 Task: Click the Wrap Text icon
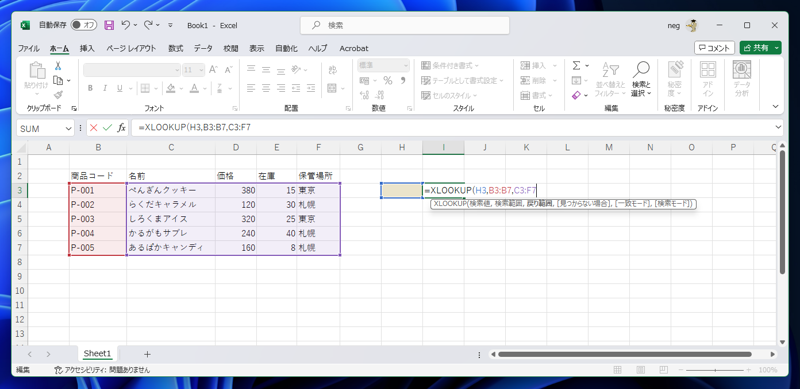pyautogui.click(x=333, y=69)
